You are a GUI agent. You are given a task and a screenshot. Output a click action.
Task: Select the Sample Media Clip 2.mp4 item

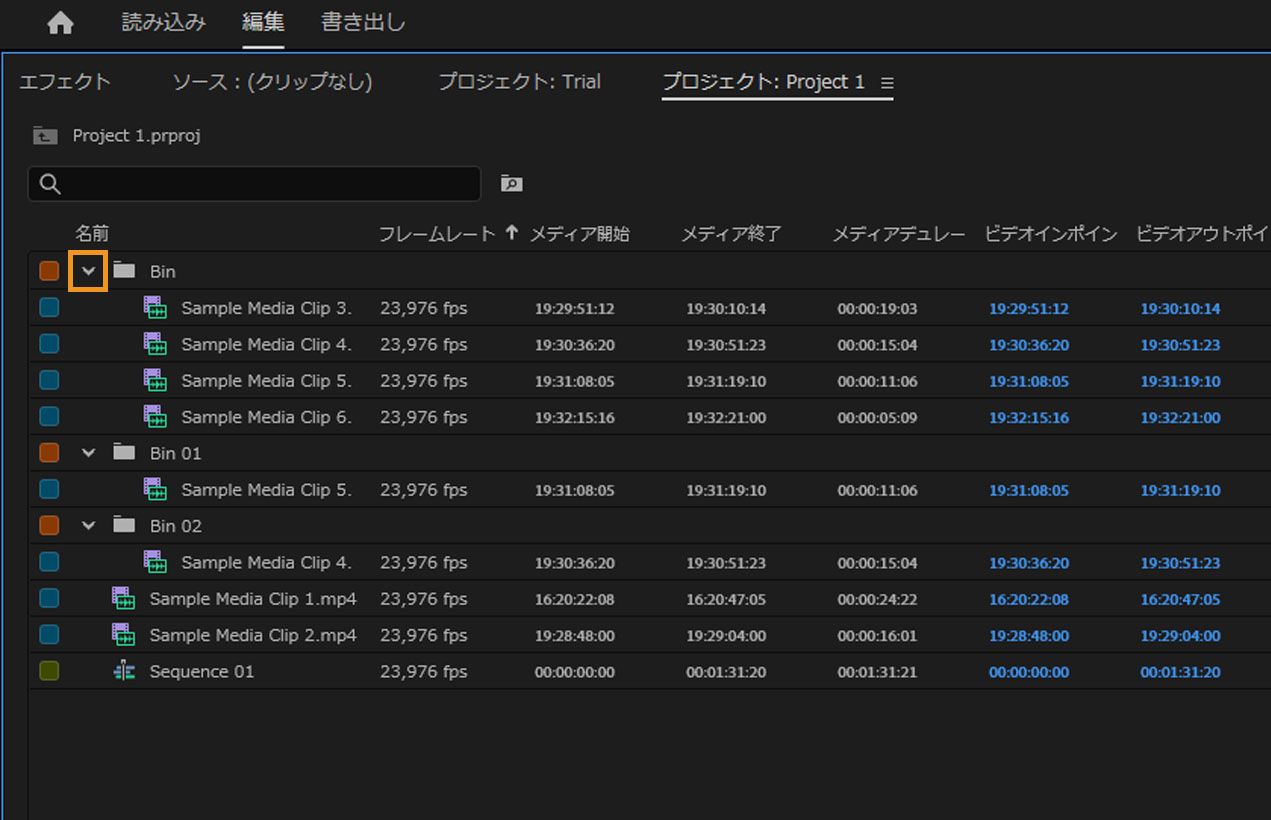click(x=253, y=635)
